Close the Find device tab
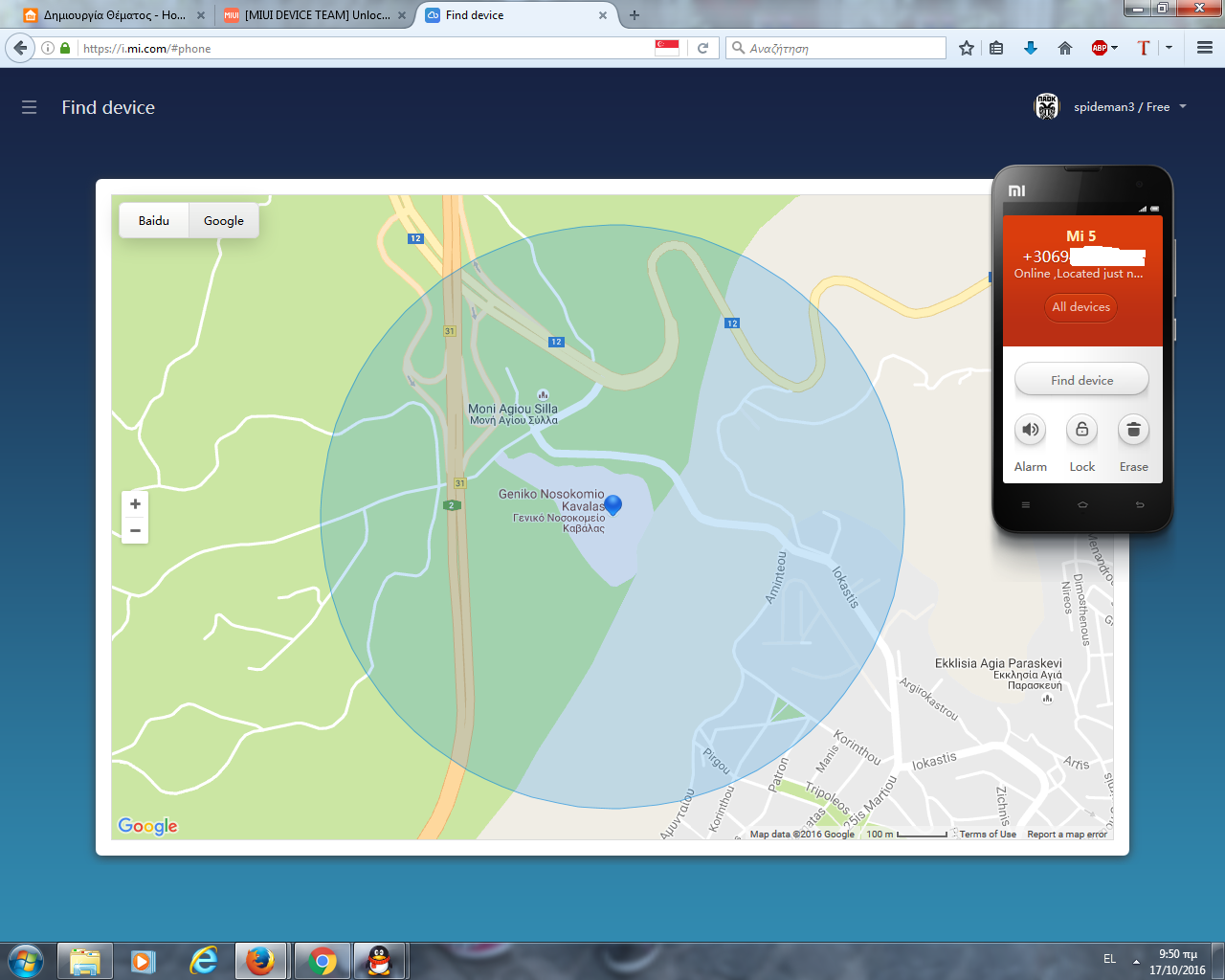 click(603, 15)
